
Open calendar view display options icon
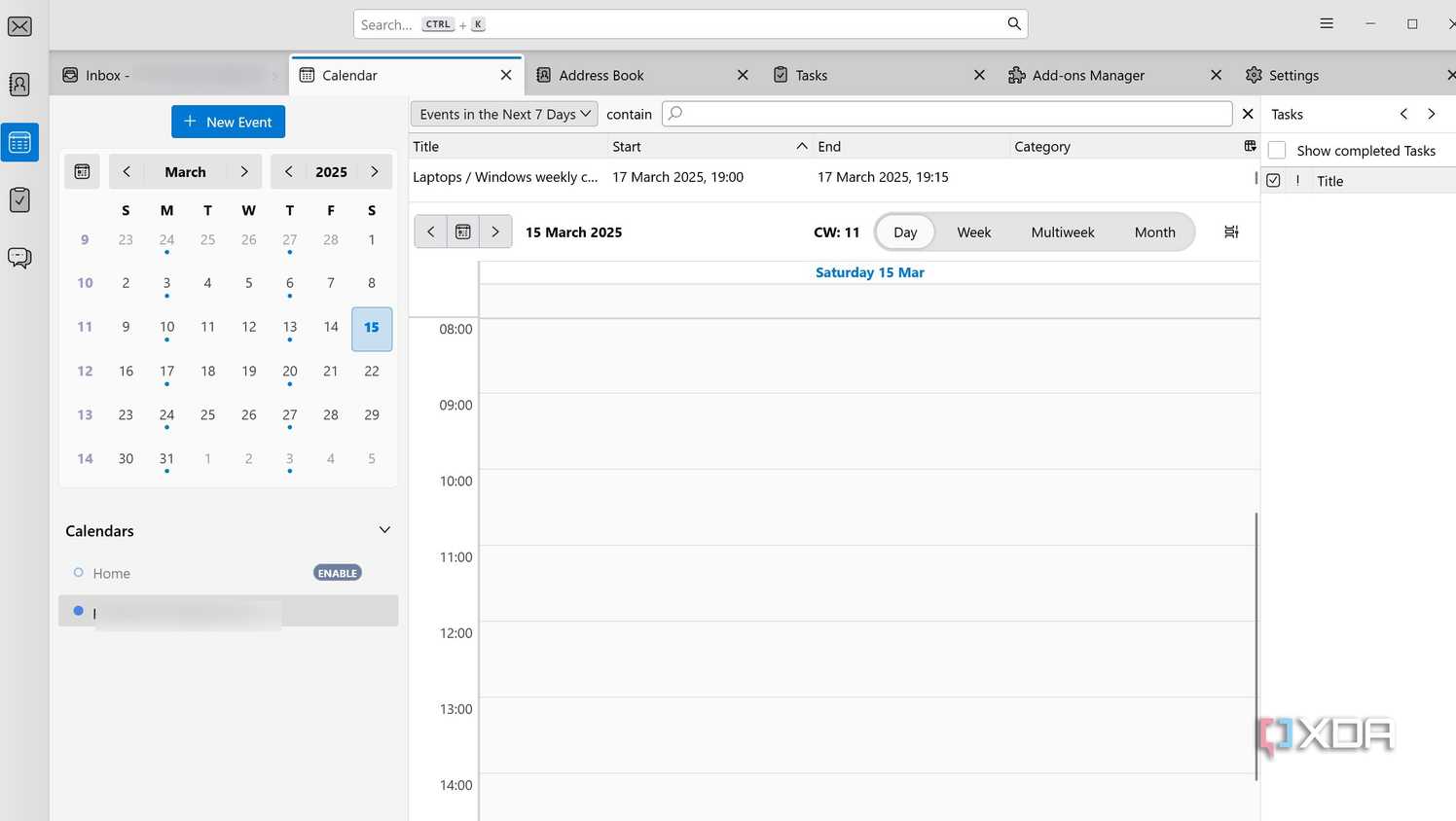pyautogui.click(x=1231, y=232)
